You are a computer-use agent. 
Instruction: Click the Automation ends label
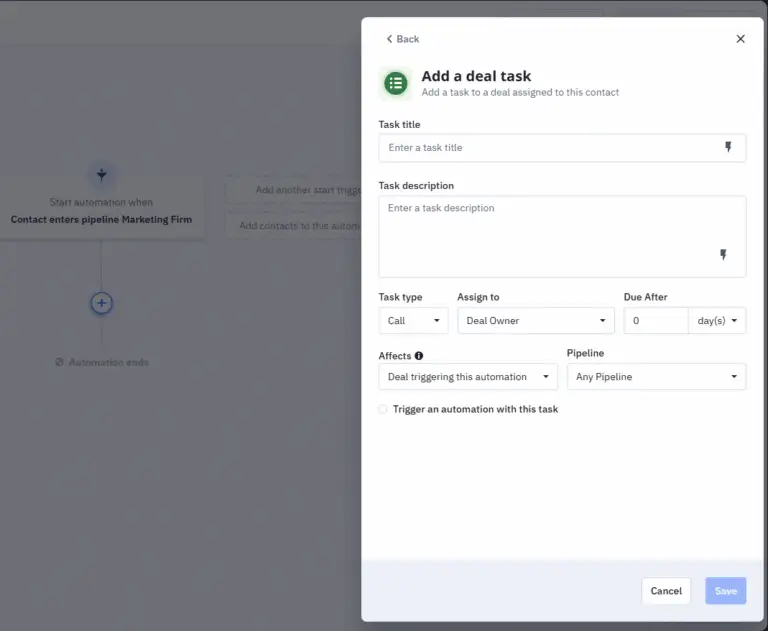(x=109, y=363)
